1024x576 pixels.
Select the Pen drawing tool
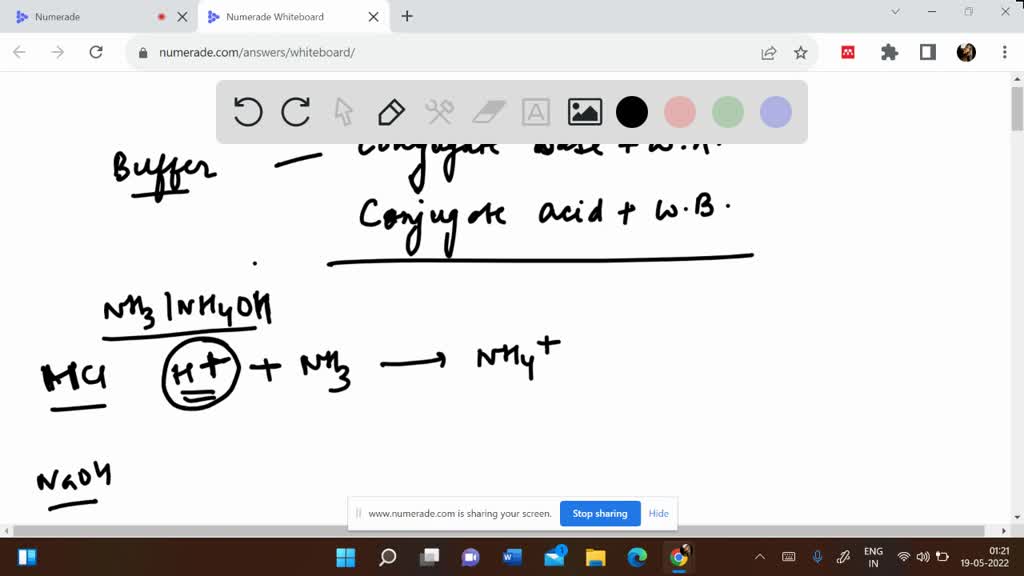pos(391,112)
